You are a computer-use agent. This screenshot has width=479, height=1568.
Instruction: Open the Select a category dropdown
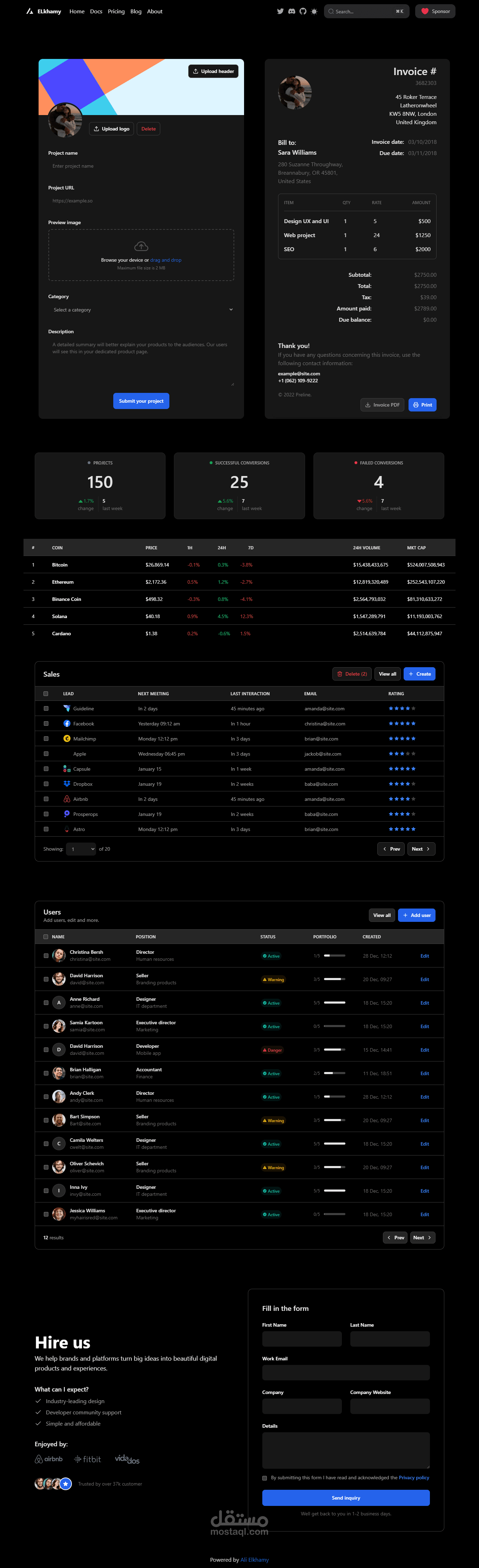(141, 310)
